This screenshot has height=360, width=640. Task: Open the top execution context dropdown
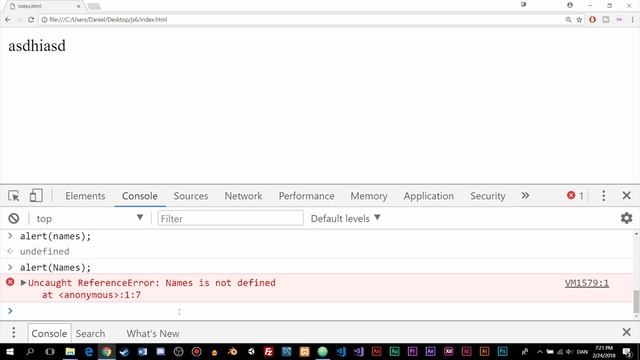coord(89,218)
